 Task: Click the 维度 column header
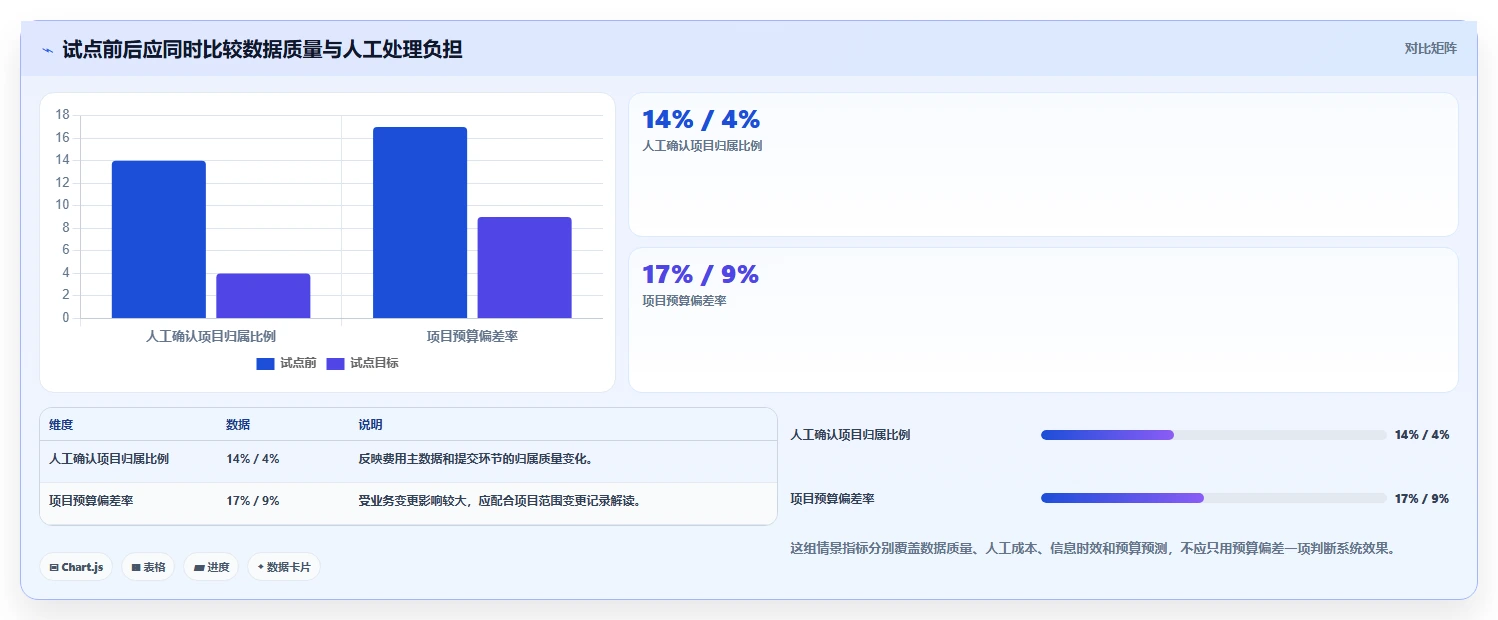pos(61,425)
